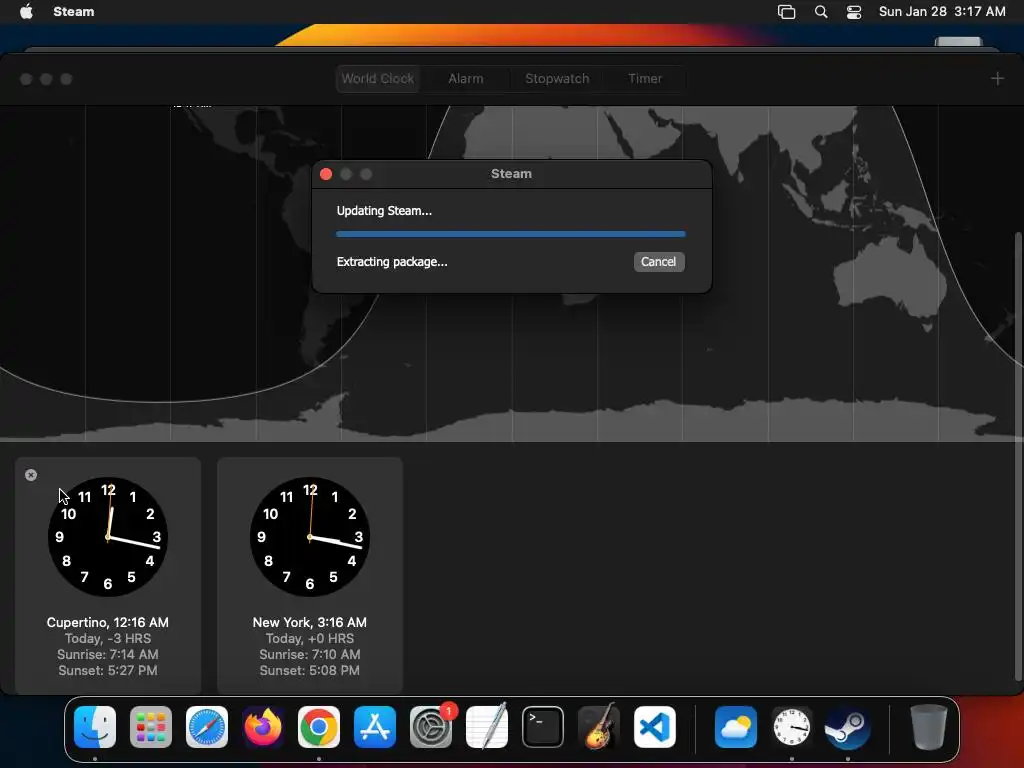Open Launchpad from the Dock

(151, 727)
